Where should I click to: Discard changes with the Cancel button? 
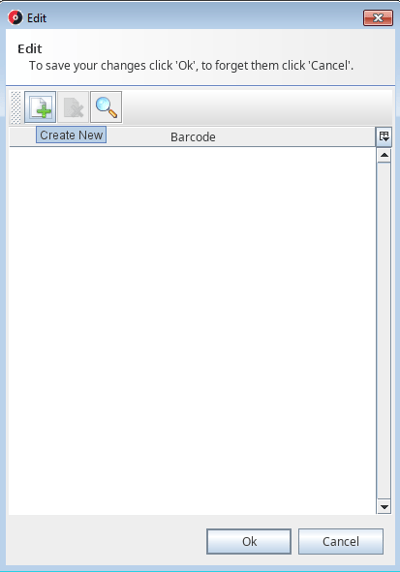[x=341, y=541]
